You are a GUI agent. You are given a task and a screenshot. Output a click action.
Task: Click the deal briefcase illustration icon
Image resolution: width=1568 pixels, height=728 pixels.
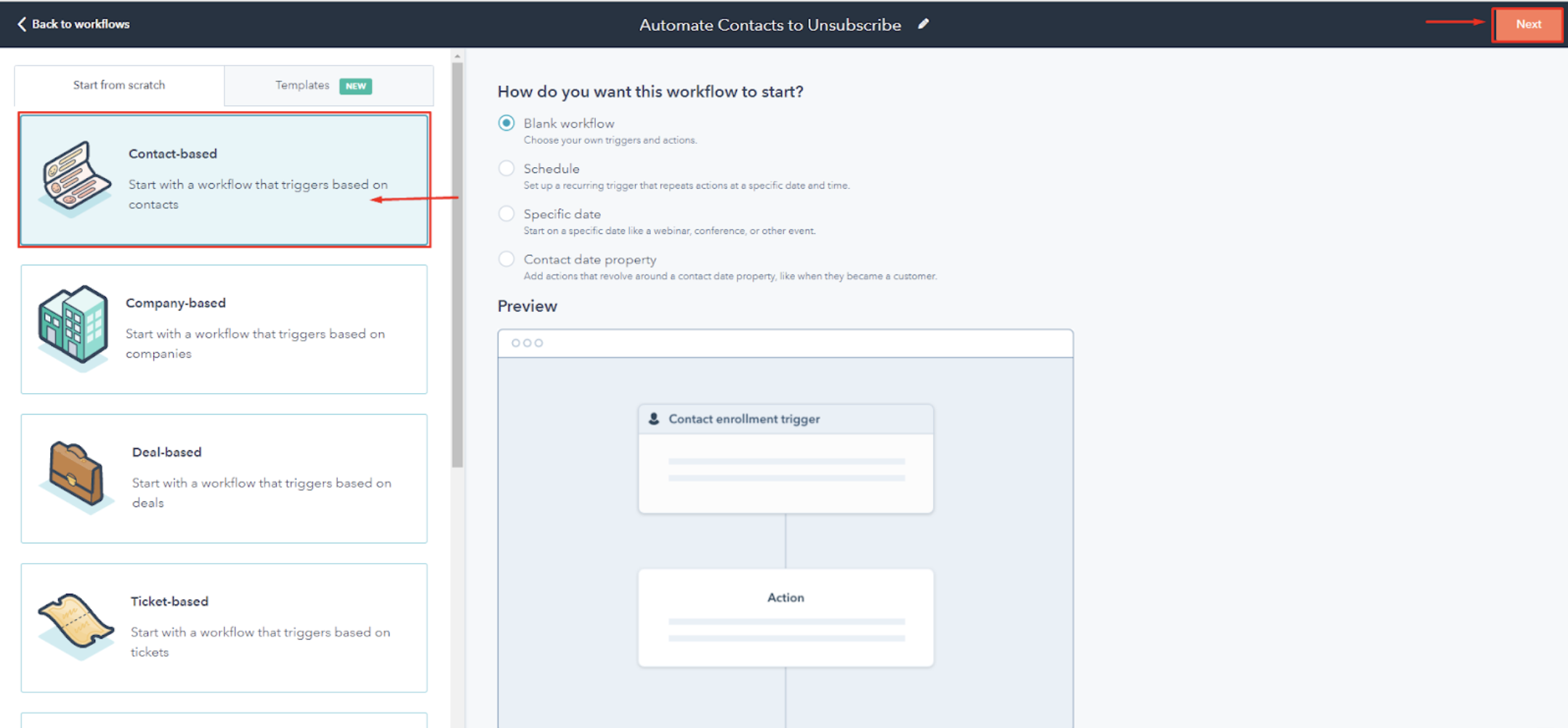point(76,477)
